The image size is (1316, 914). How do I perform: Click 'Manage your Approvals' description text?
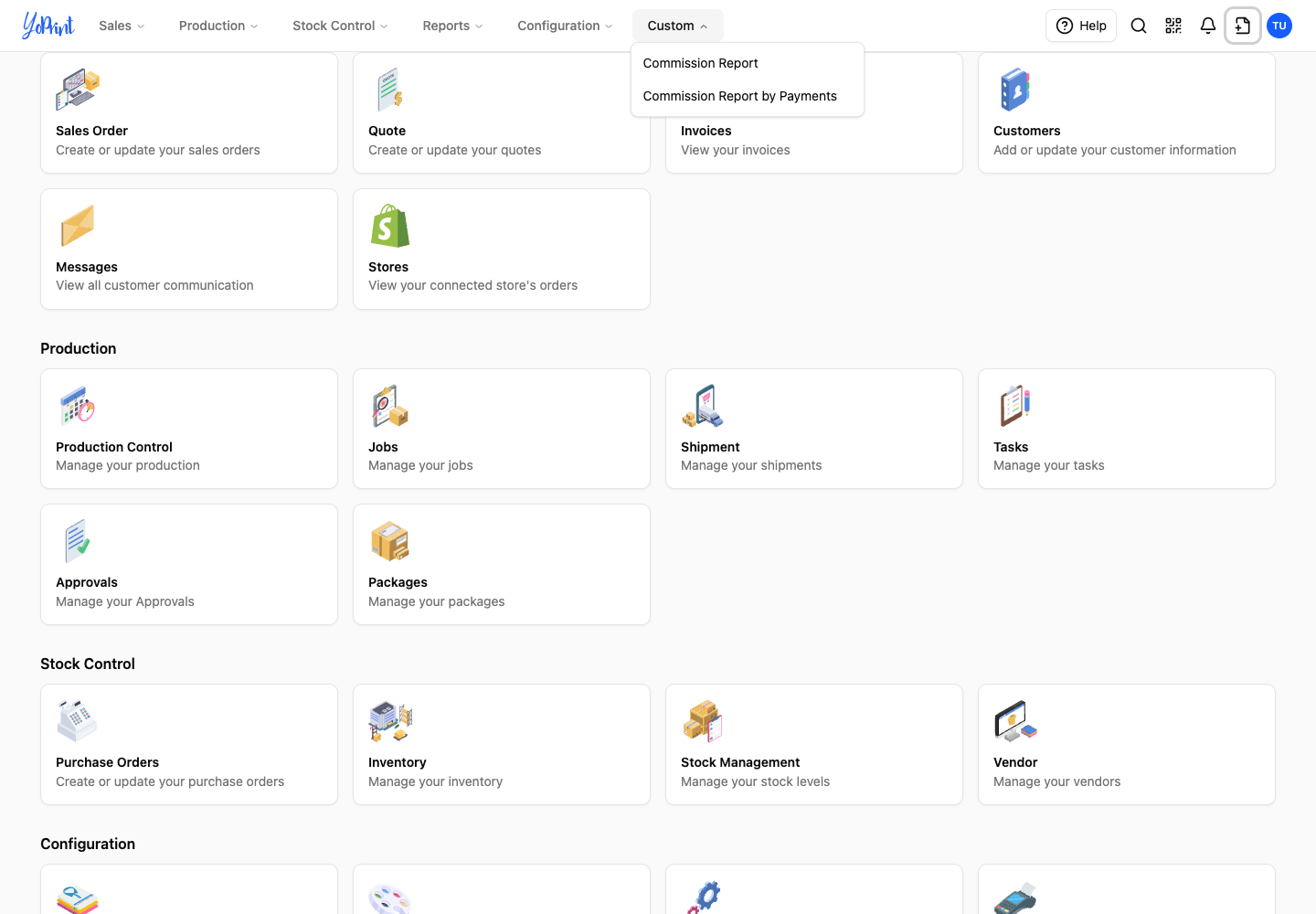[125, 601]
